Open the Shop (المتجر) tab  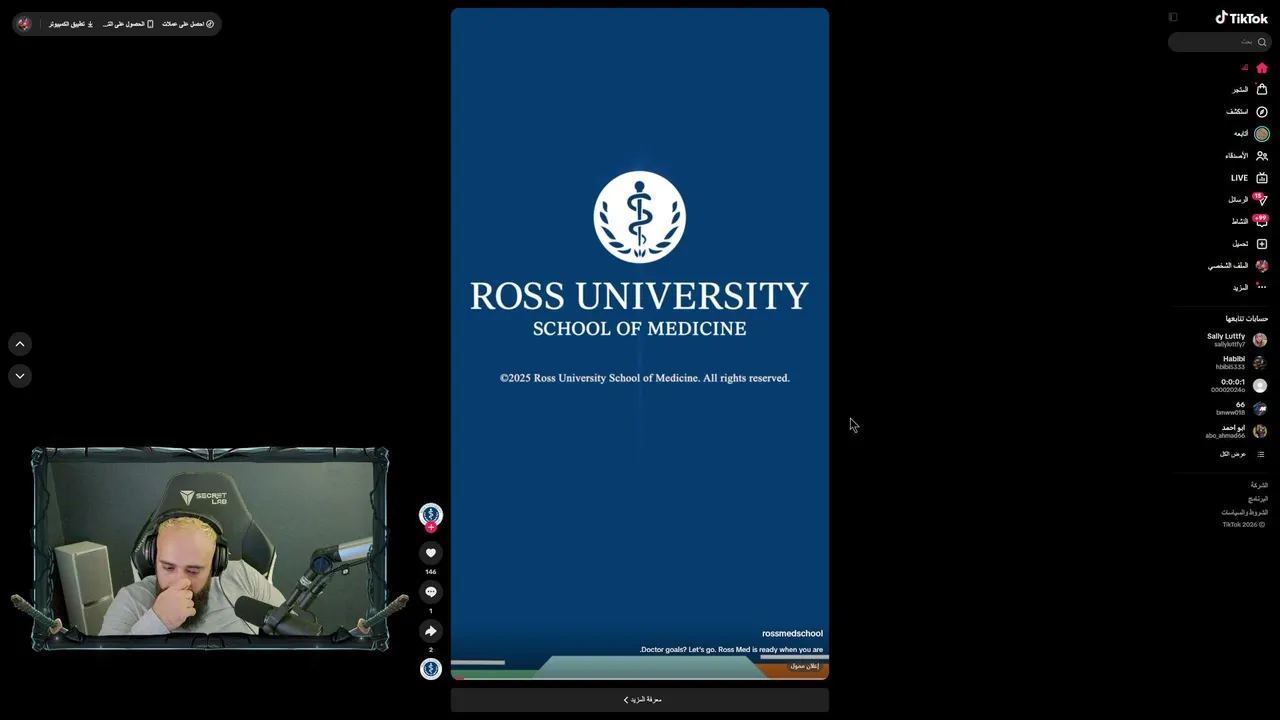click(x=1250, y=90)
